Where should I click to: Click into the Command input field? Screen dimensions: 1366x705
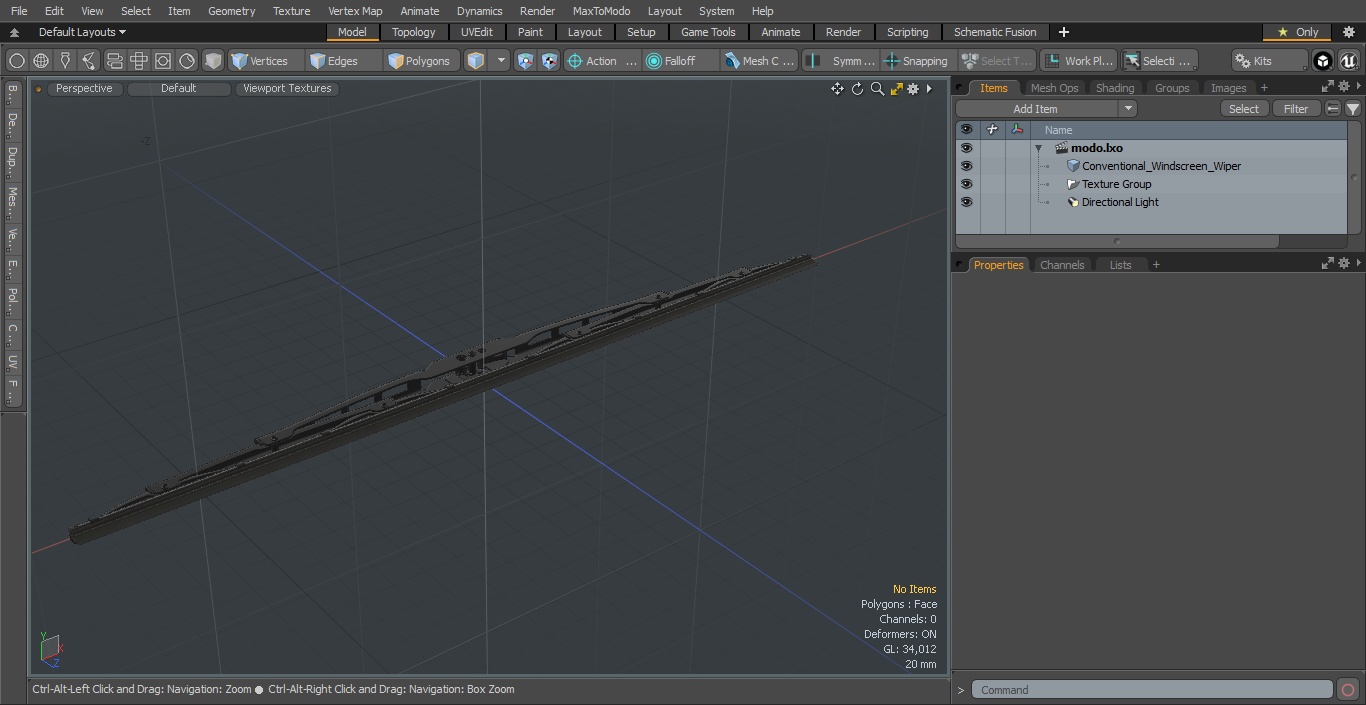1152,690
